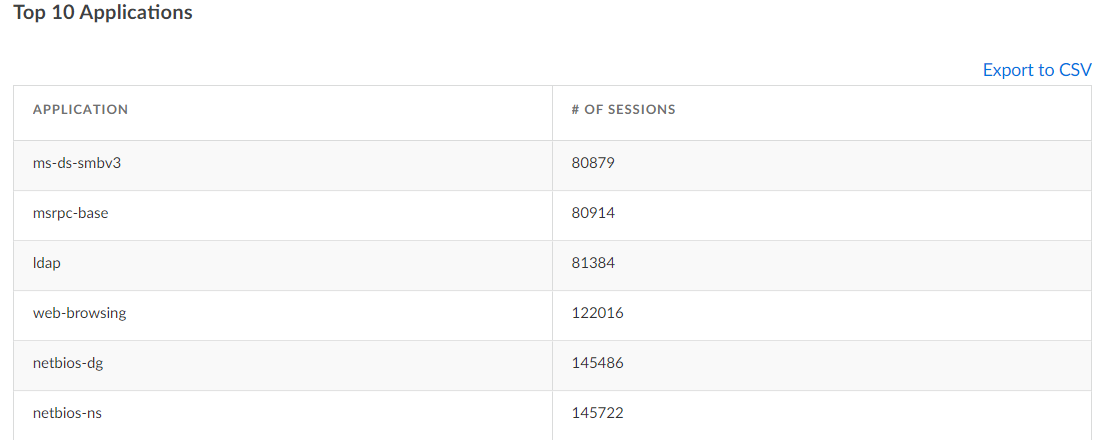Click the session count 145486
The height and width of the screenshot is (440, 1104).
point(597,363)
